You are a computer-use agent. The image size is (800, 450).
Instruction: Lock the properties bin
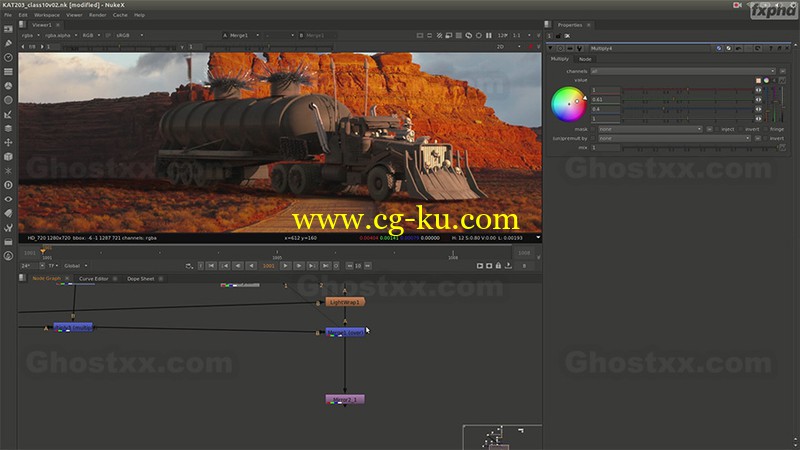tap(558, 36)
